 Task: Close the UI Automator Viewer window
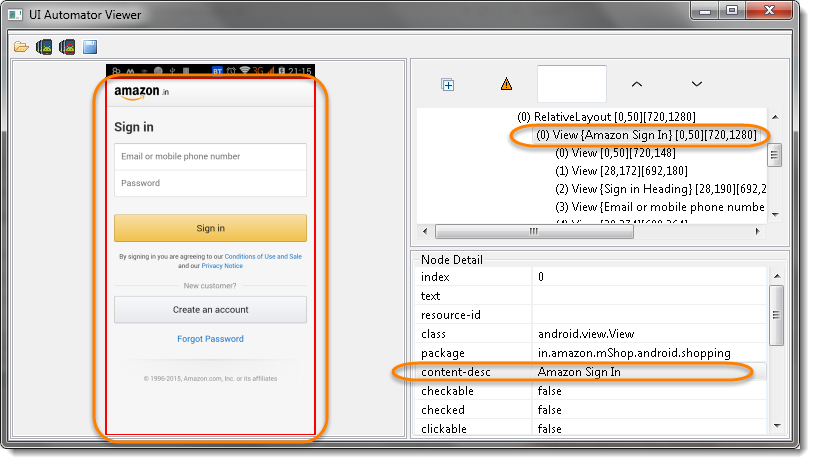(x=770, y=10)
